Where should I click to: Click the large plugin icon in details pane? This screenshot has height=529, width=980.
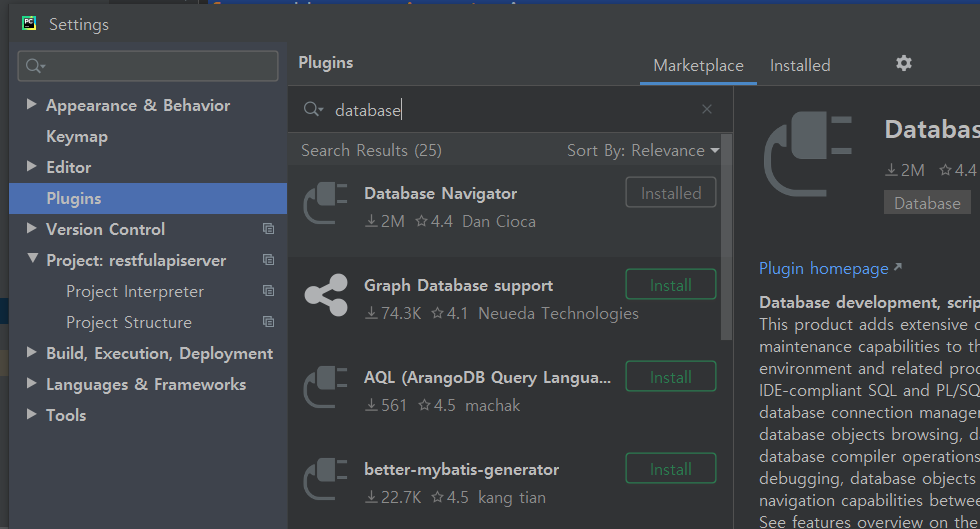coord(808,154)
